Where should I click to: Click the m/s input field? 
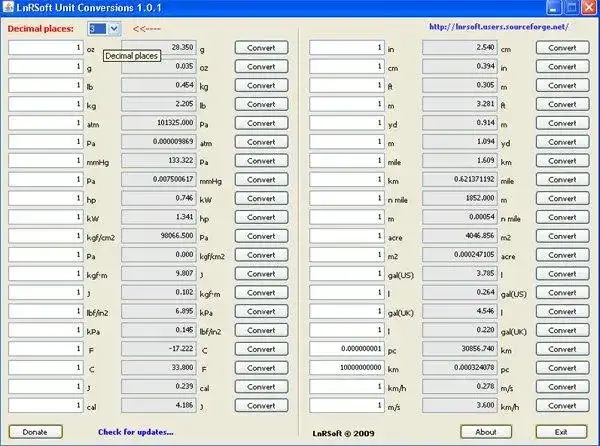[347, 405]
